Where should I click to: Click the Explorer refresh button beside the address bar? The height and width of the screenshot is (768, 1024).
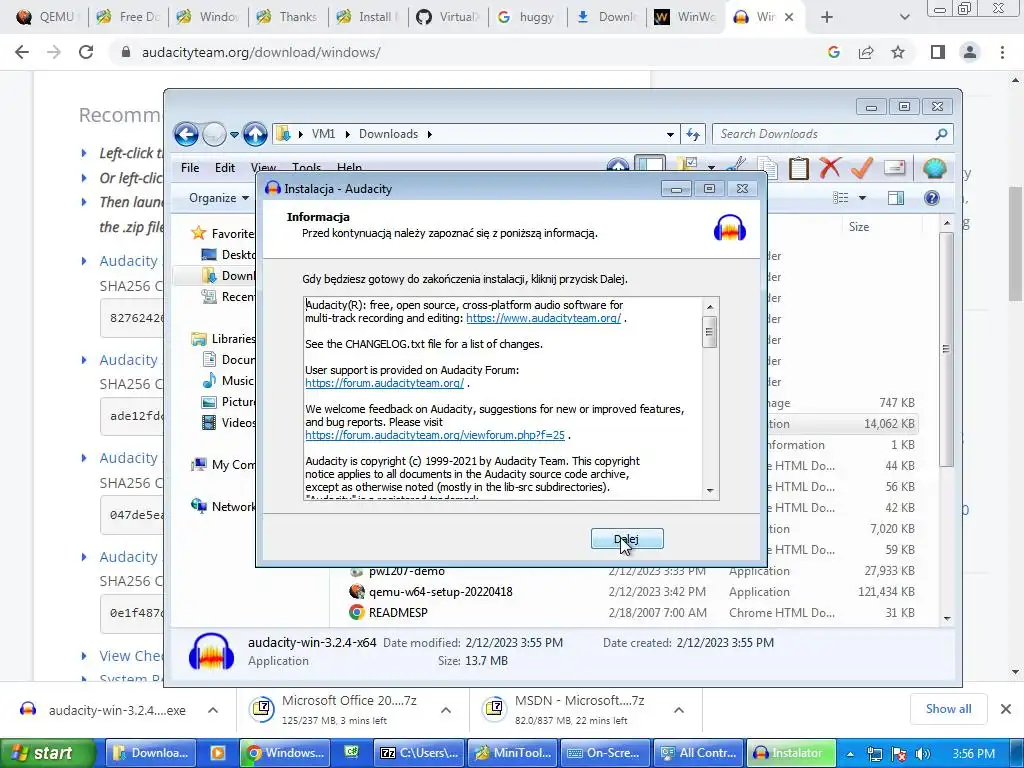693,135
